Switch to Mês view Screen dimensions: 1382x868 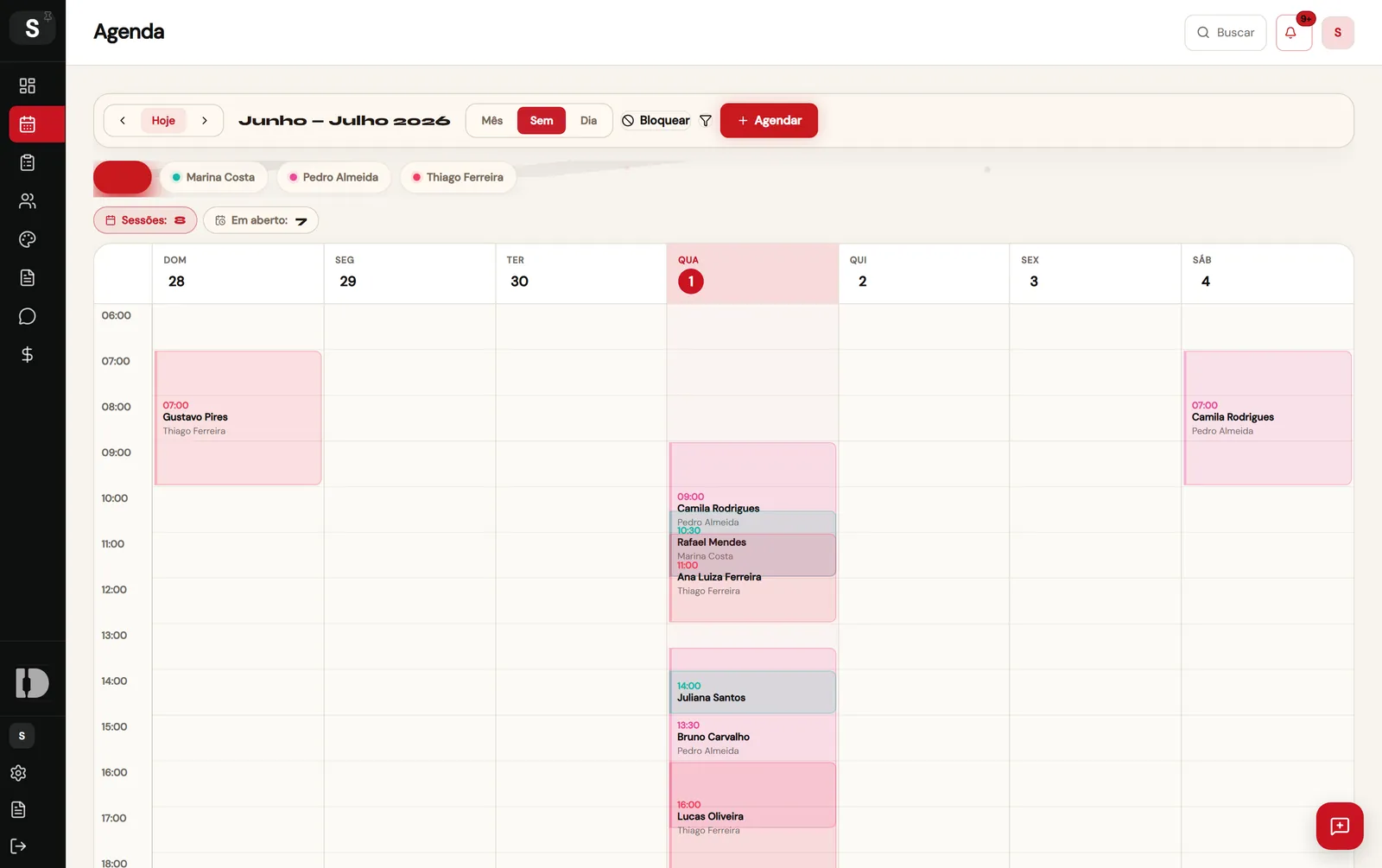click(492, 121)
